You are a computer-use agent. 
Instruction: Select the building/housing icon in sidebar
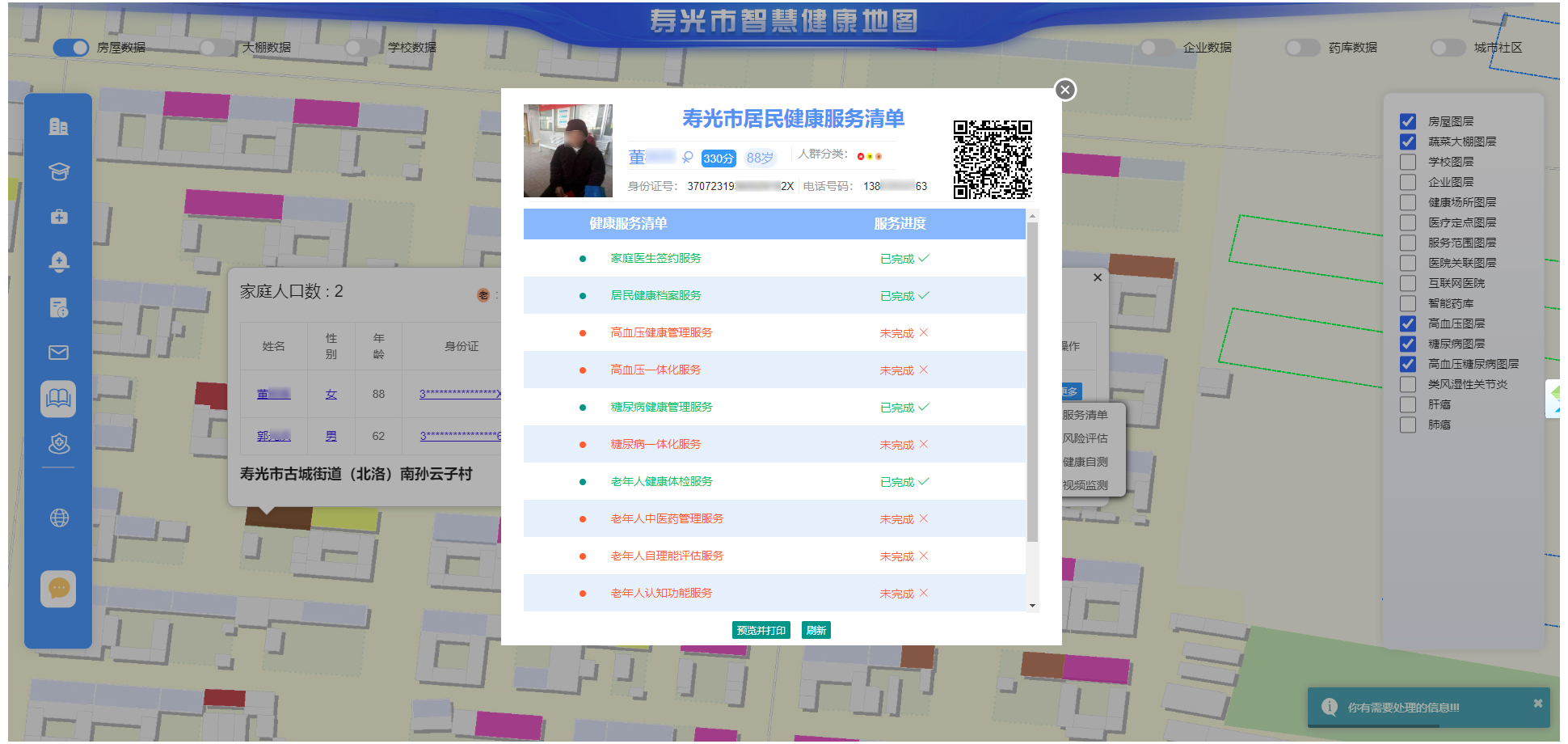(58, 126)
